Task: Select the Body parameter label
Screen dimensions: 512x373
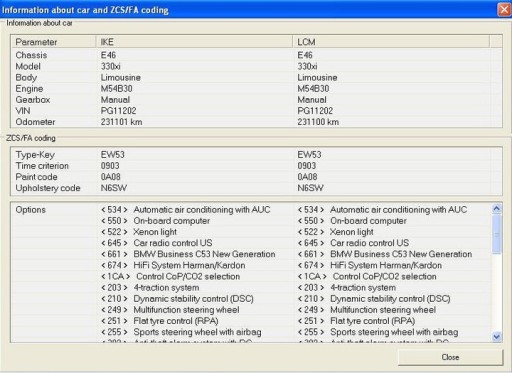Action: click(26, 77)
